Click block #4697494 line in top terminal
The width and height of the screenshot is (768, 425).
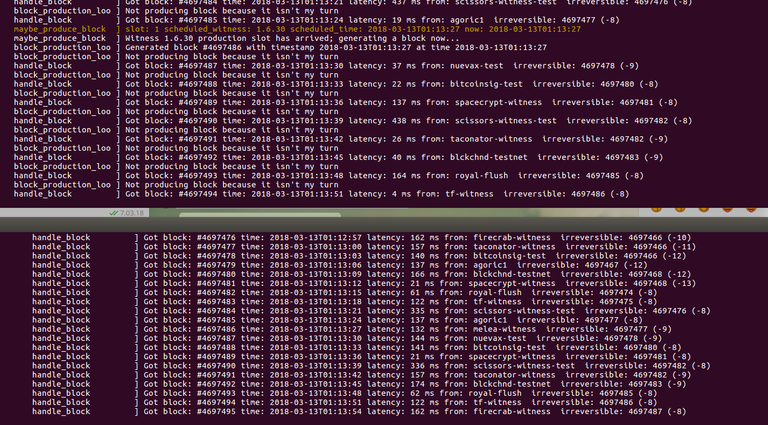[321, 194]
